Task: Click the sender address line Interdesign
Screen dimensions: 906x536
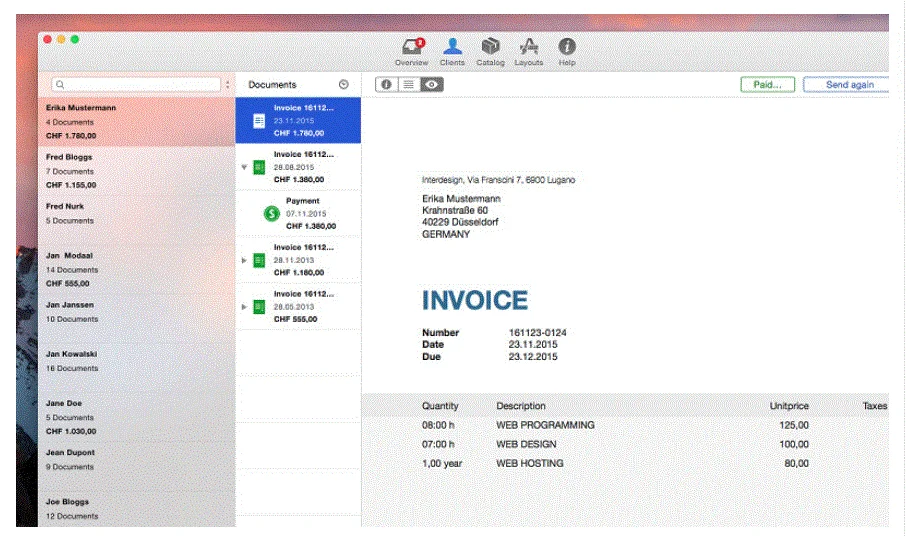Action: coord(498,180)
